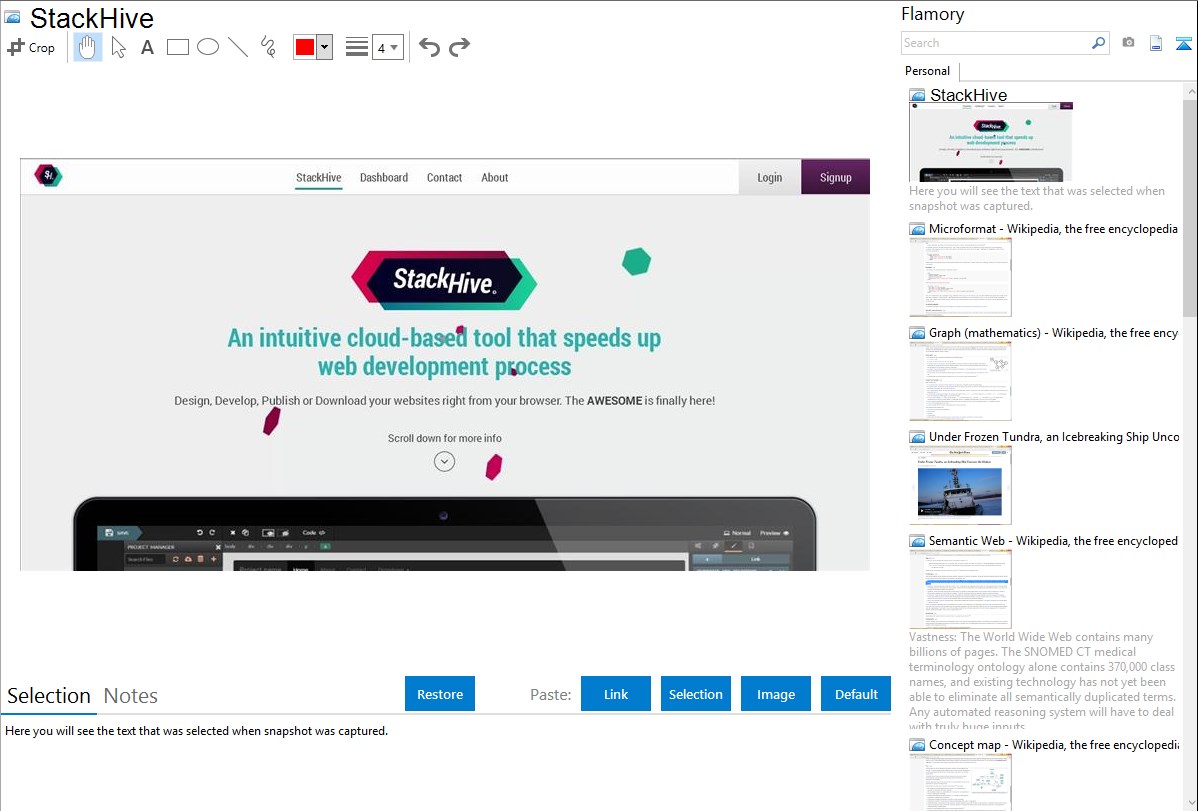The image size is (1198, 811).
Task: Activate the hand pan tool
Action: [88, 47]
